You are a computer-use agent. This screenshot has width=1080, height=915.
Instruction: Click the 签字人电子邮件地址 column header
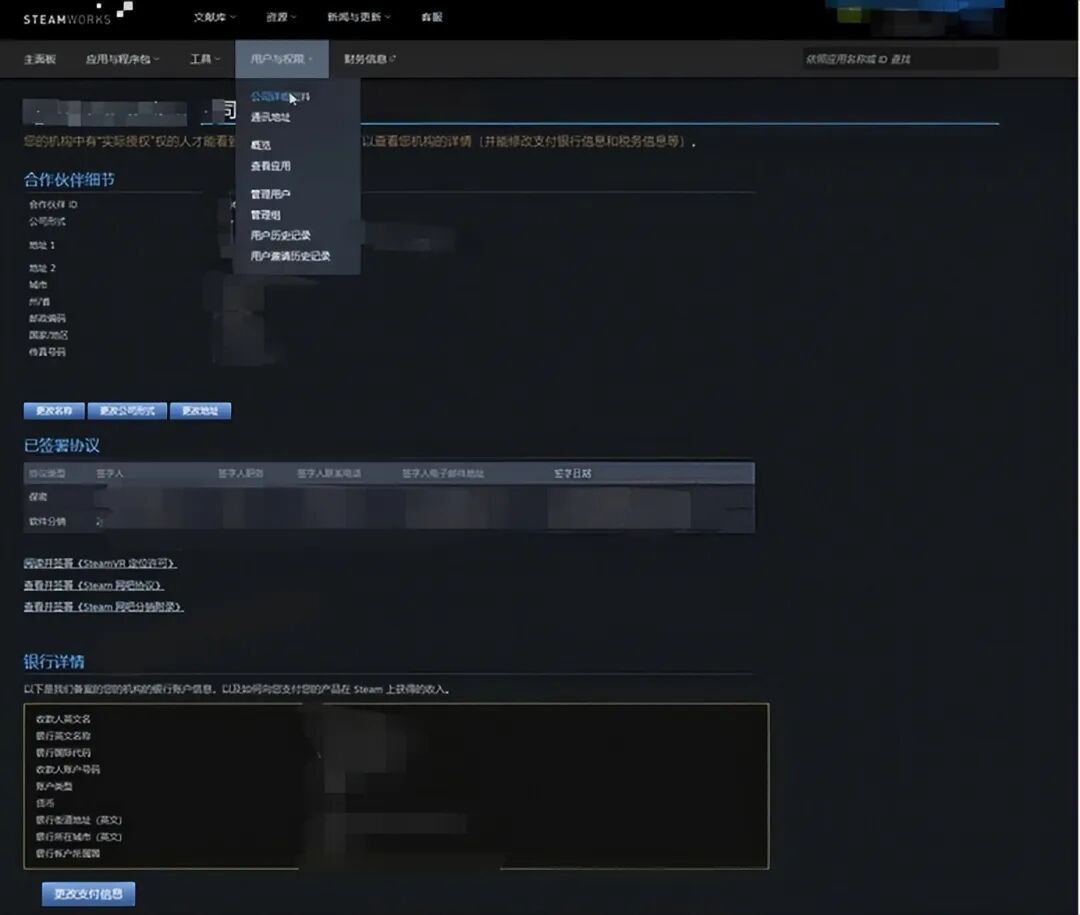pos(443,473)
